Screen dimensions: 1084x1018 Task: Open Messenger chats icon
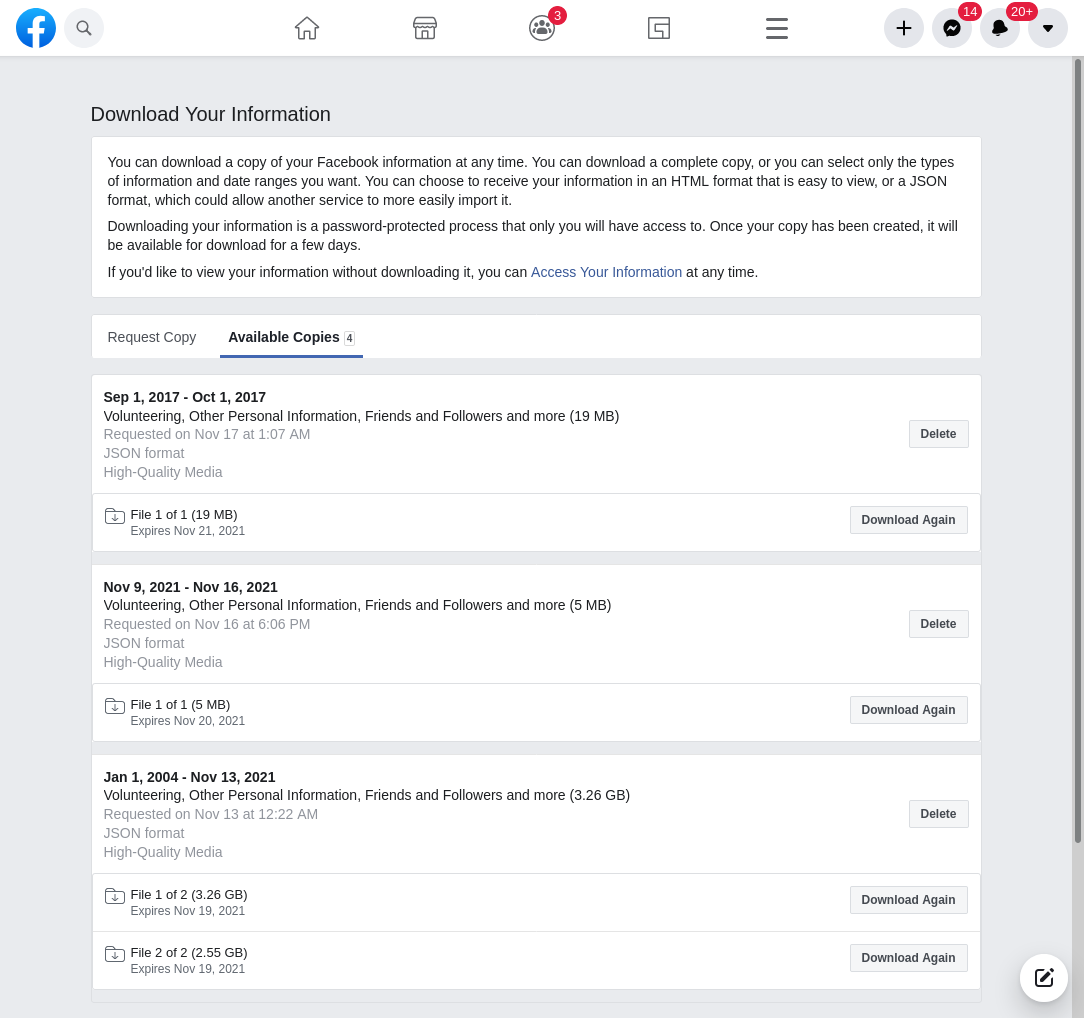click(952, 28)
